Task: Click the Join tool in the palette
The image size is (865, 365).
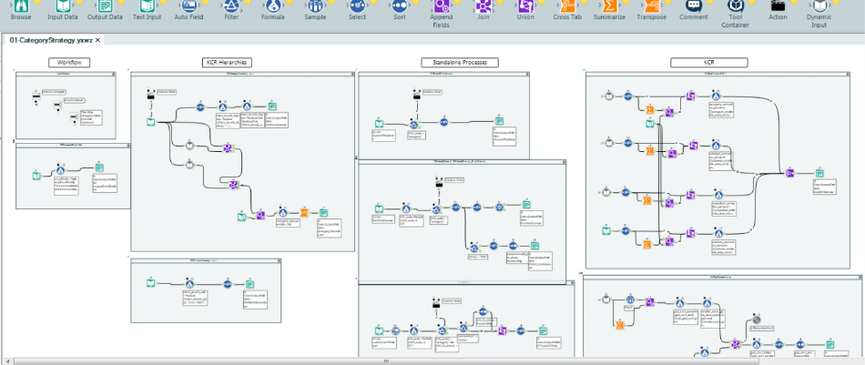Action: (x=483, y=7)
